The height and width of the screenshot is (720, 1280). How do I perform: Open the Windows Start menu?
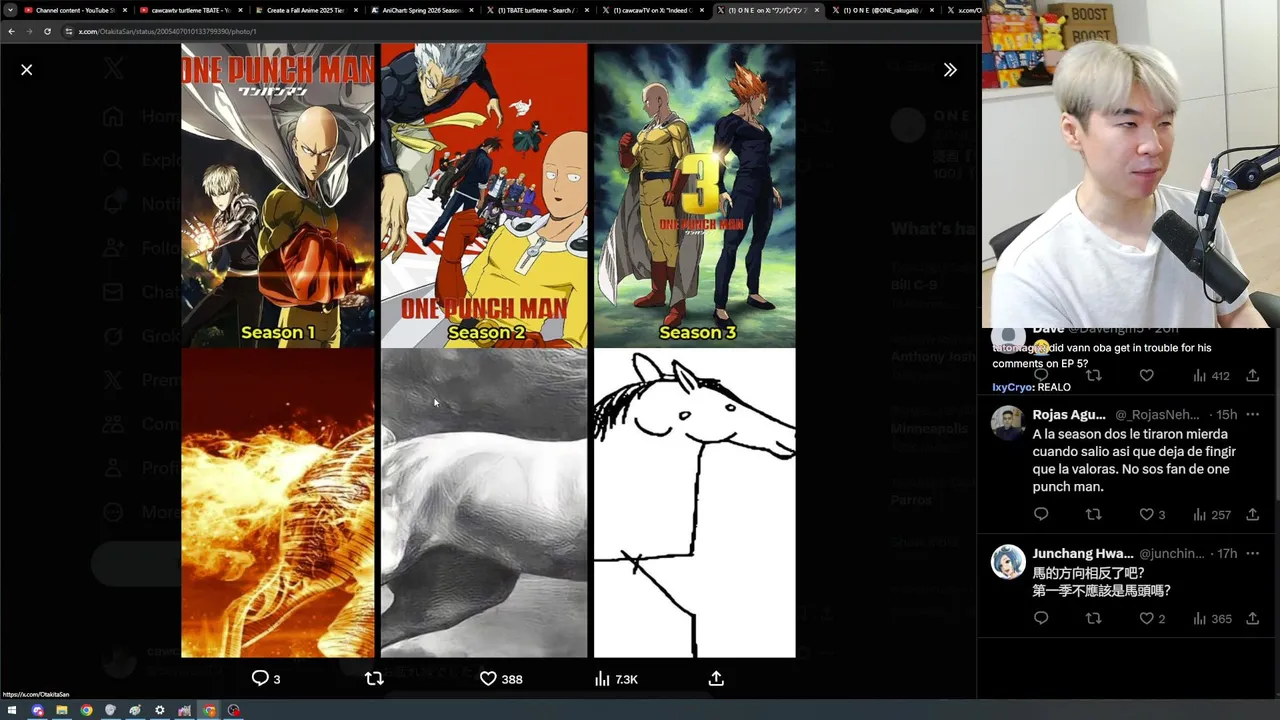click(x=12, y=711)
